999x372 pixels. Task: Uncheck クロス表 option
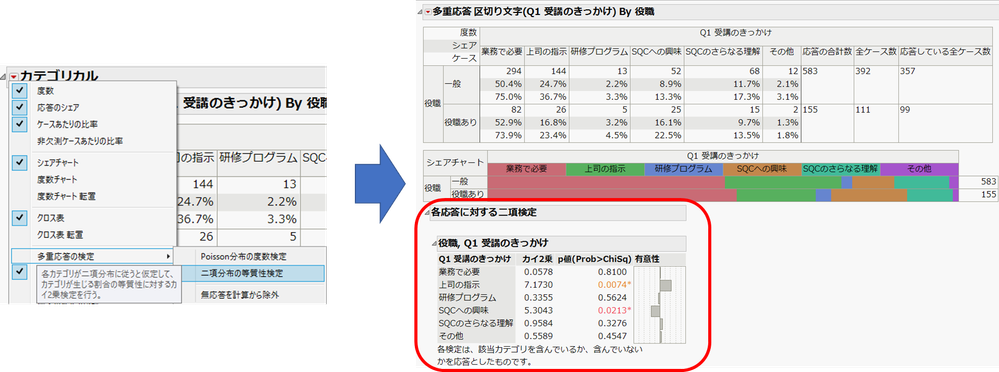click(20, 218)
